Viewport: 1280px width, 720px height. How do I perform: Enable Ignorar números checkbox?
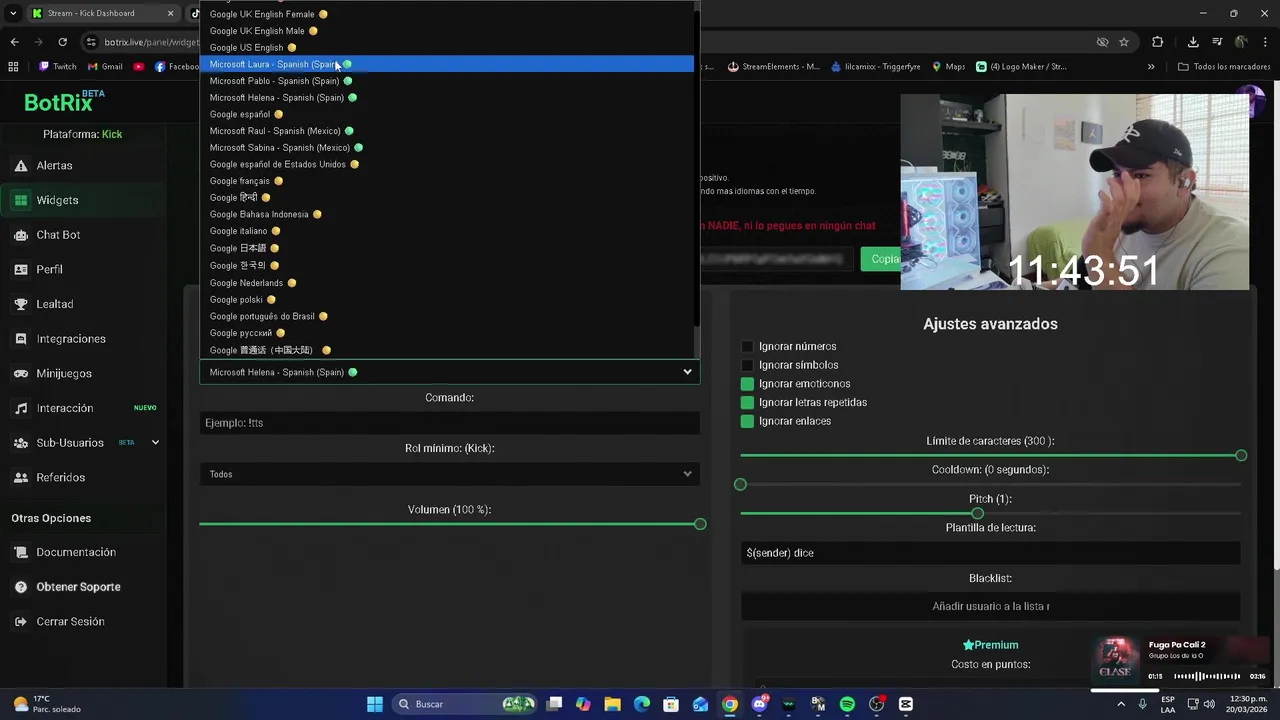[x=747, y=347]
